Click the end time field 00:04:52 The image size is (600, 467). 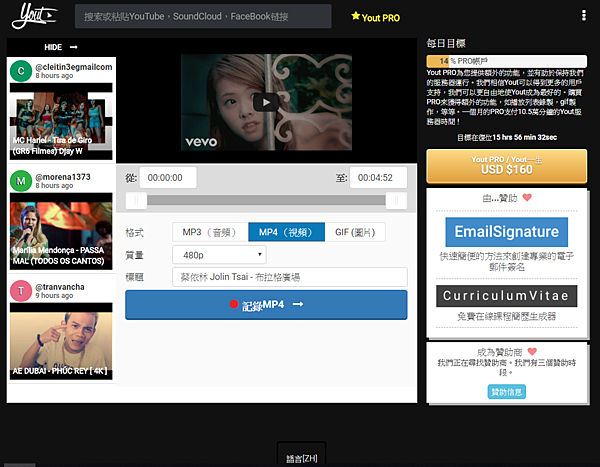[378, 178]
